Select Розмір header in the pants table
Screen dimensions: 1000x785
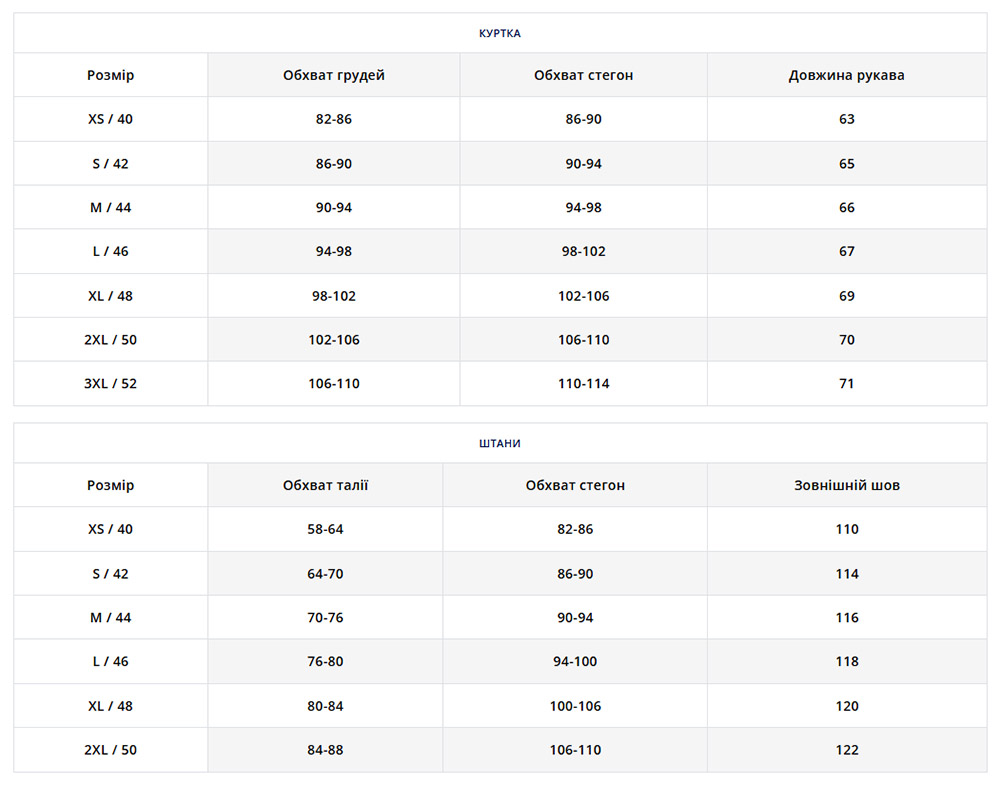[x=110, y=485]
